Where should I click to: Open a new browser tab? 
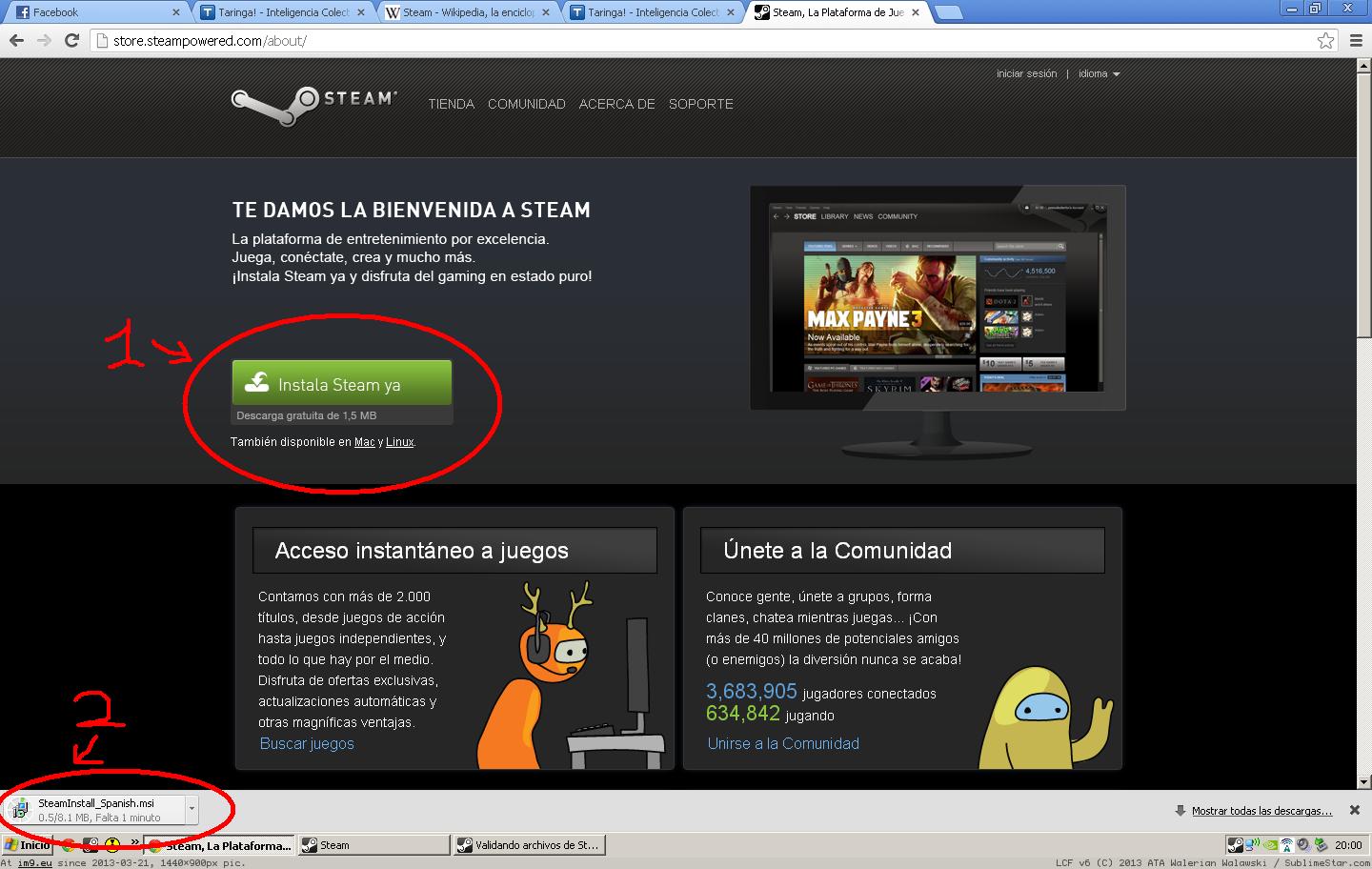click(949, 12)
